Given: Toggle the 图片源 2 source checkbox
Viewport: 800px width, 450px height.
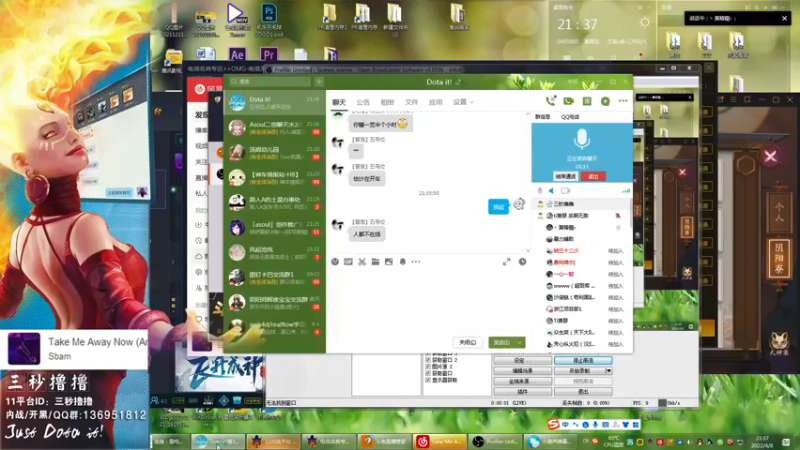Looking at the screenshot, I should pos(428,366).
